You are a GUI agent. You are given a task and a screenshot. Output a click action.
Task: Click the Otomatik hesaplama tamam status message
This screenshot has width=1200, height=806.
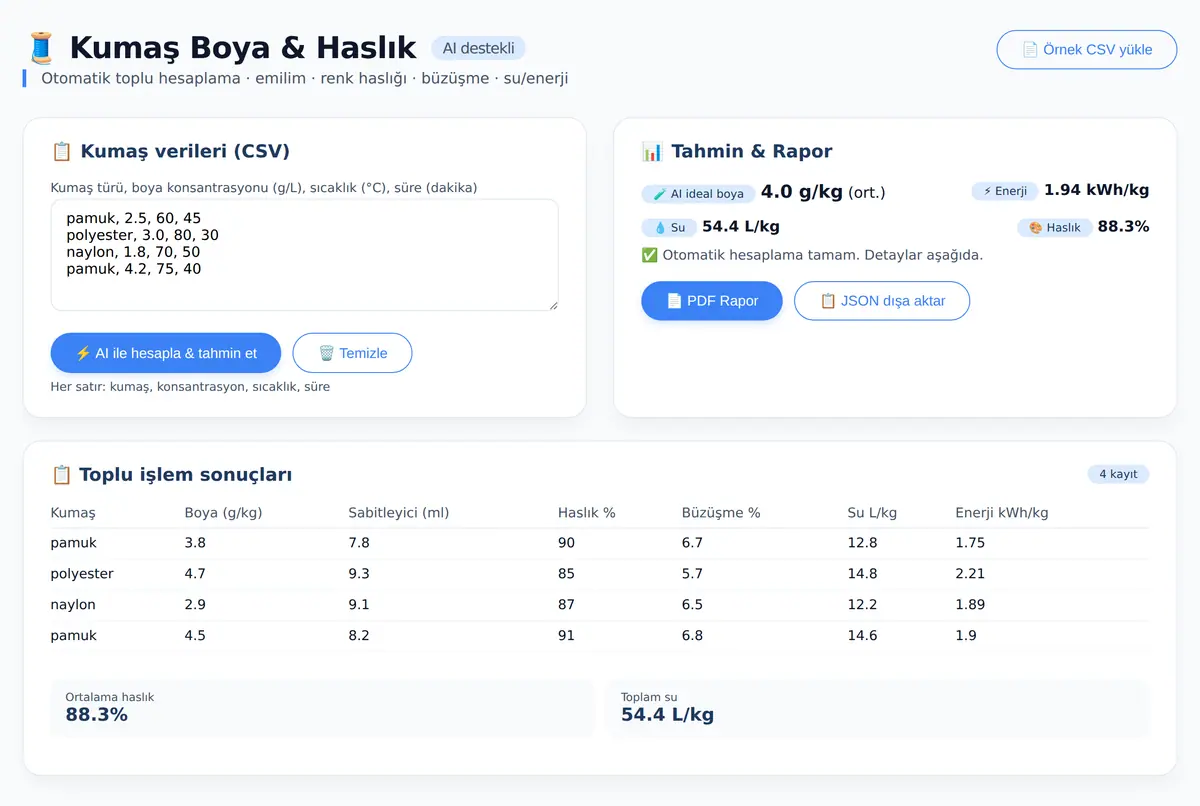pyautogui.click(x=812, y=255)
